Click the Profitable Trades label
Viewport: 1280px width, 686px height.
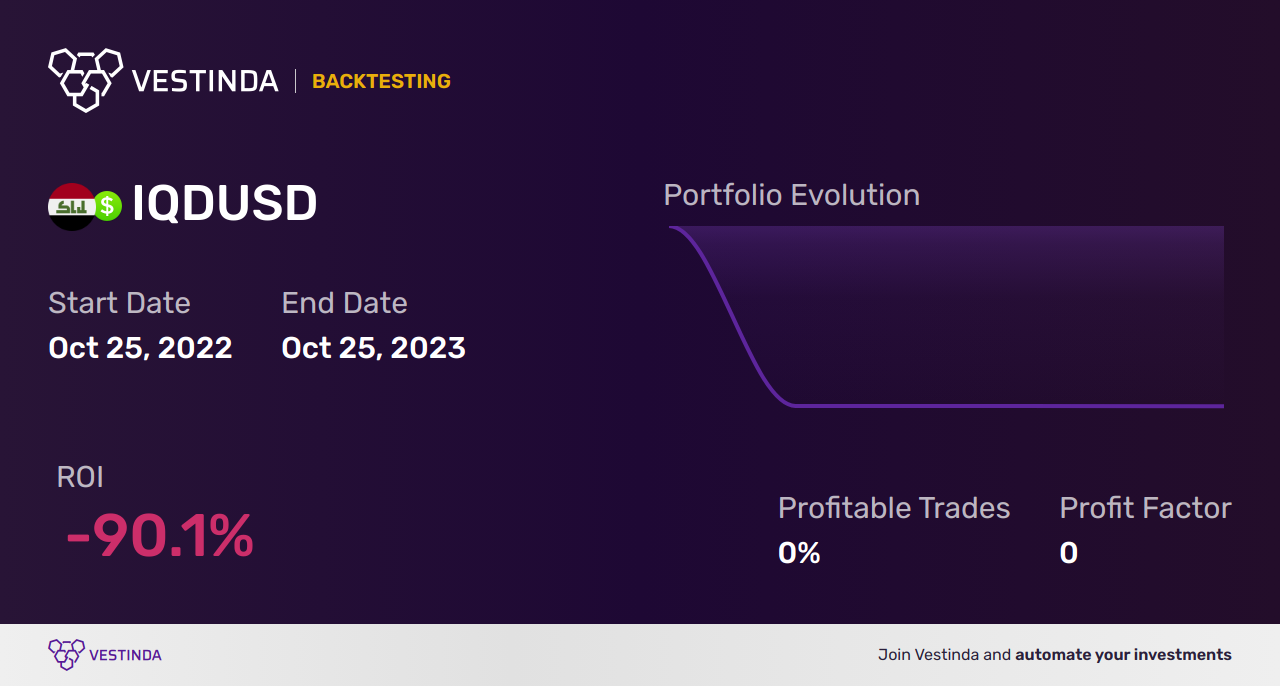tap(894, 508)
